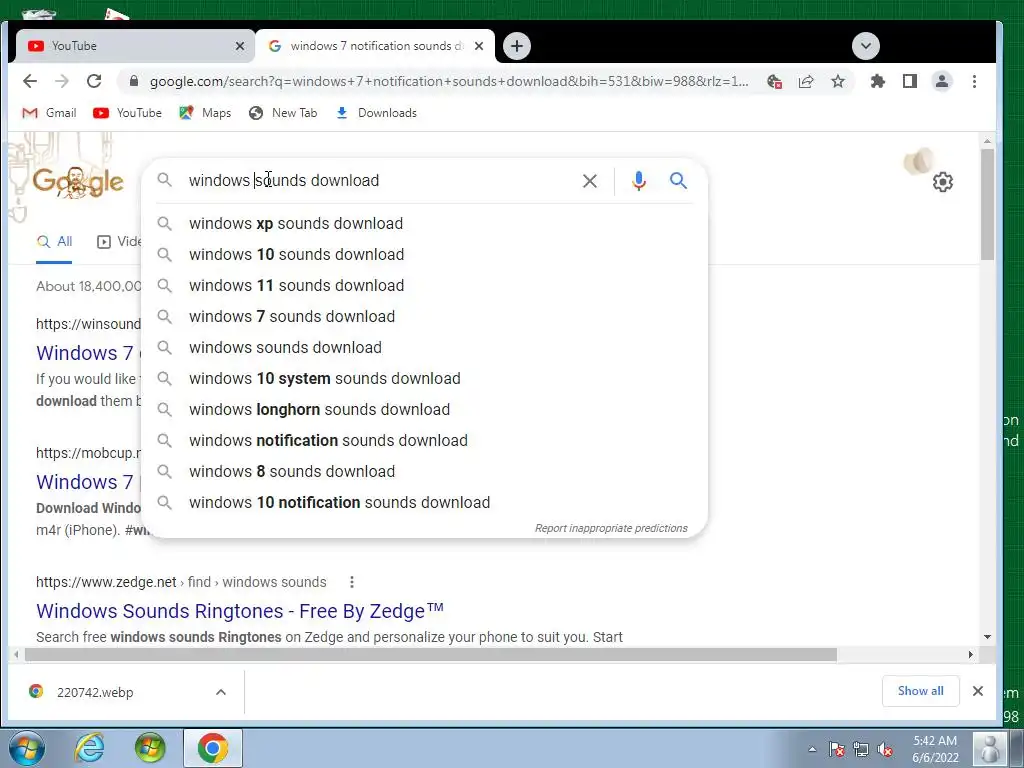Choose suggestion windows 10 sounds download
Screen dimensions: 1024x768
click(x=424, y=254)
